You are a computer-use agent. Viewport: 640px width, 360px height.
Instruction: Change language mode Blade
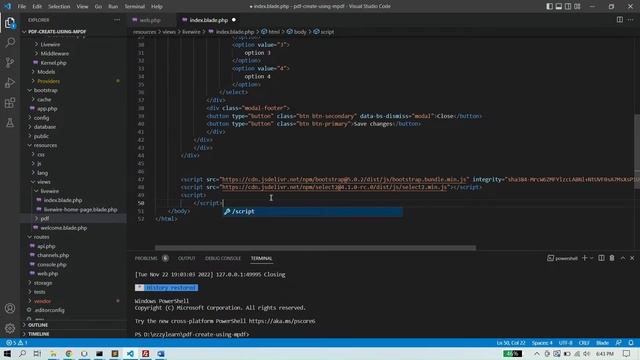(602, 343)
